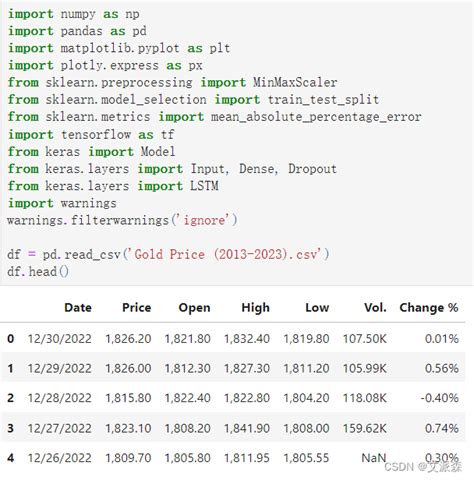The image size is (474, 480).
Task: Click the Vol. column header
Action: (375, 307)
